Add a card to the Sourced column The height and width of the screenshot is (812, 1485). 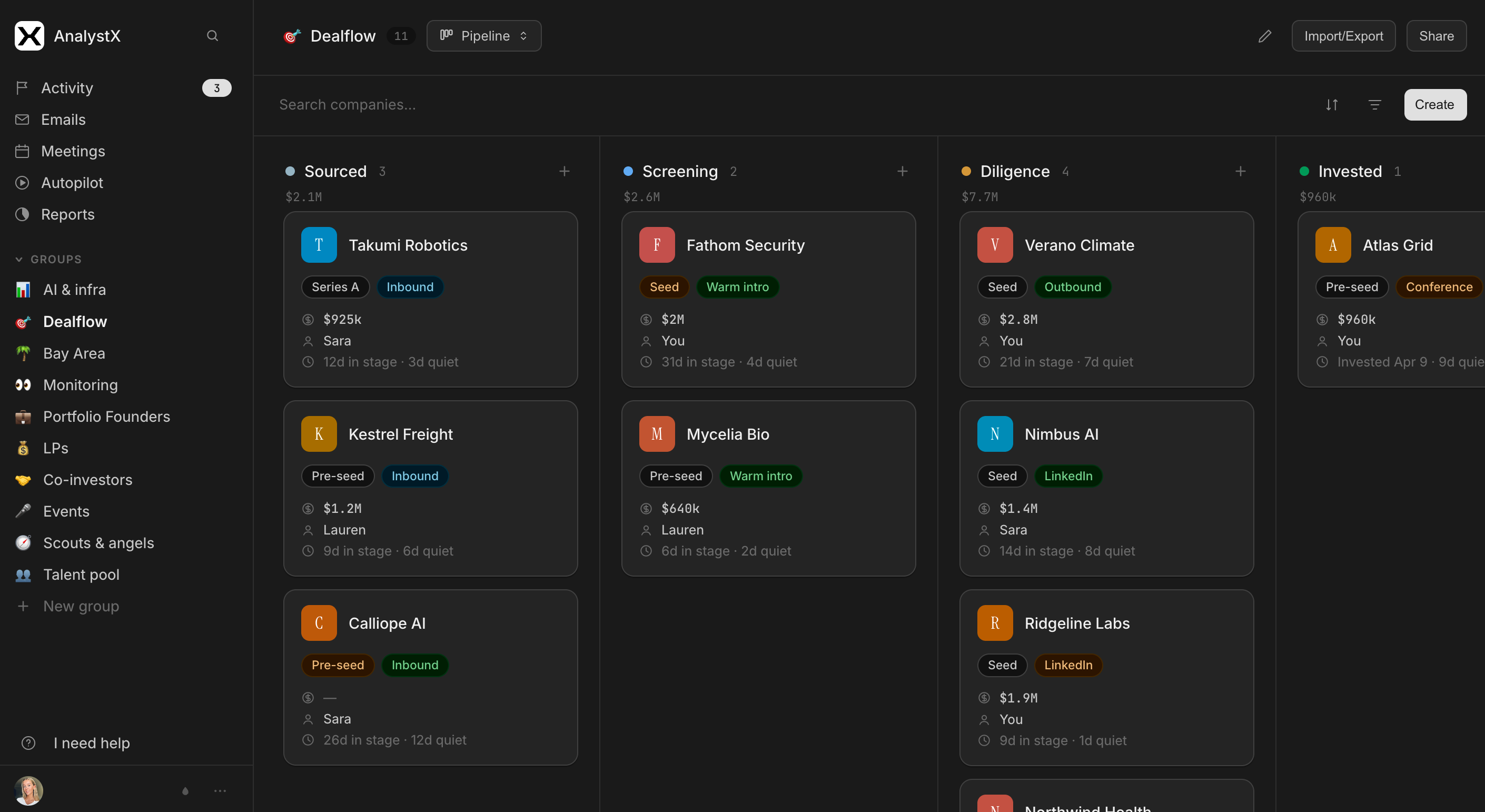tap(565, 171)
